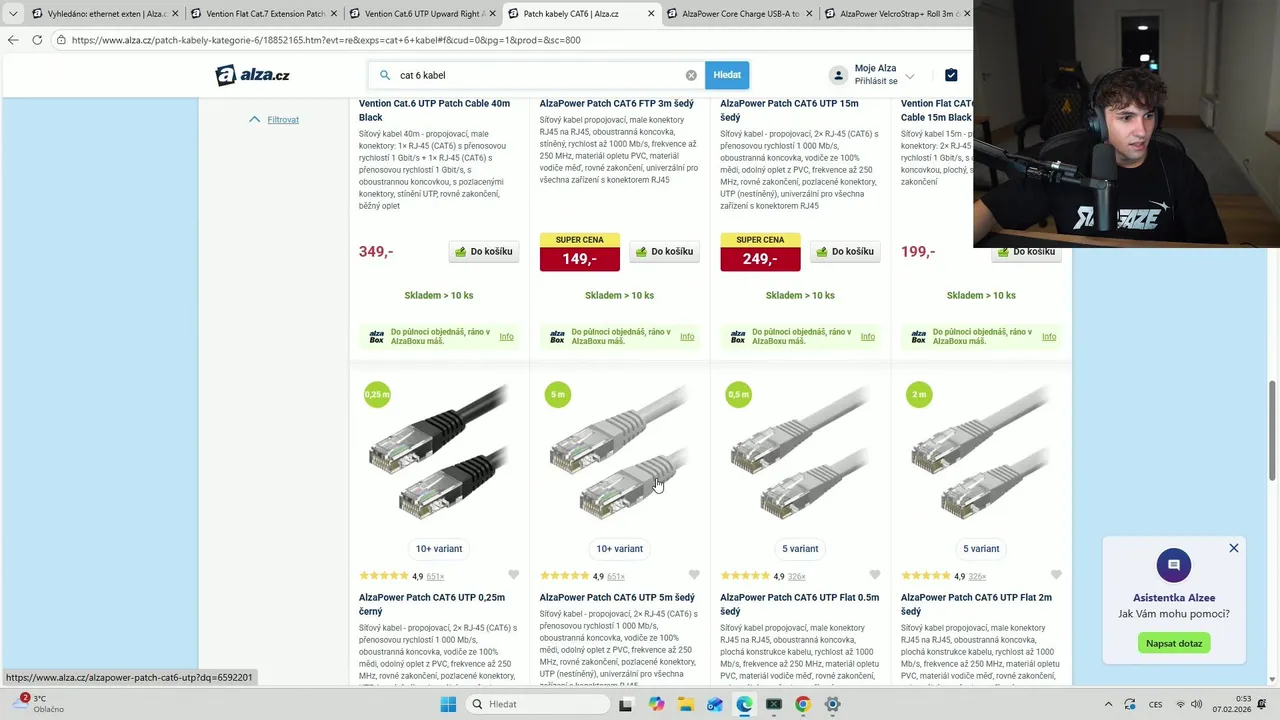The height and width of the screenshot is (720, 1280).
Task: Open 651× reviews of the 0,25m black cable
Action: tap(435, 577)
